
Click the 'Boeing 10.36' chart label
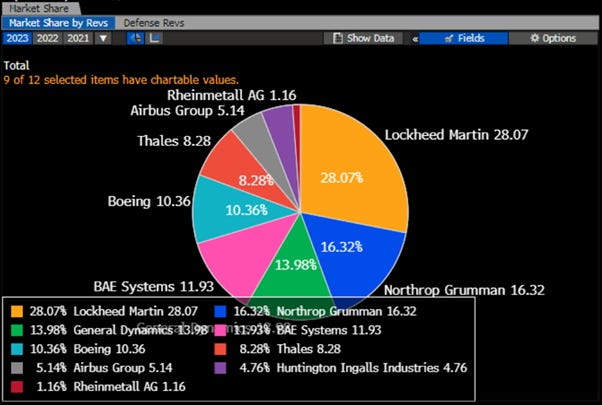149,201
